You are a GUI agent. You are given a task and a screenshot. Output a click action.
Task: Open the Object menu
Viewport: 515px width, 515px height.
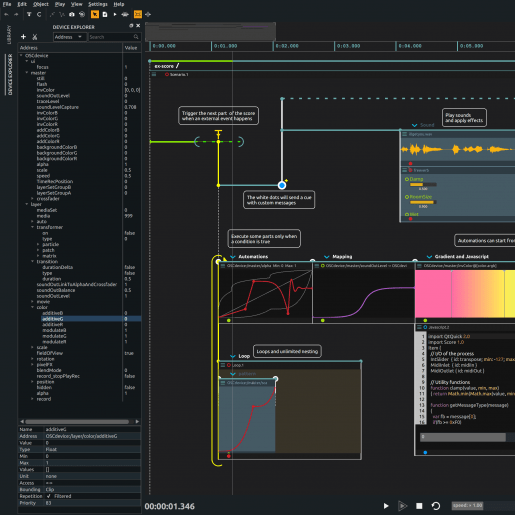pyautogui.click(x=41, y=4)
